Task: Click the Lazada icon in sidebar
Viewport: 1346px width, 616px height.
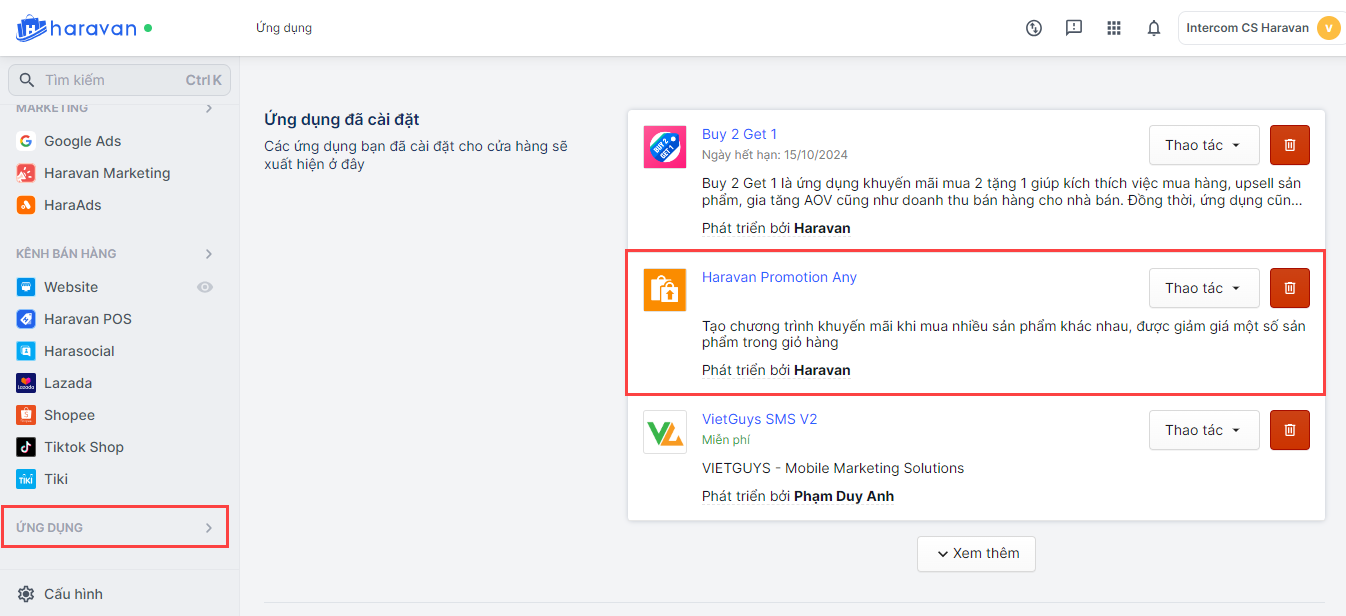Action: 26,383
